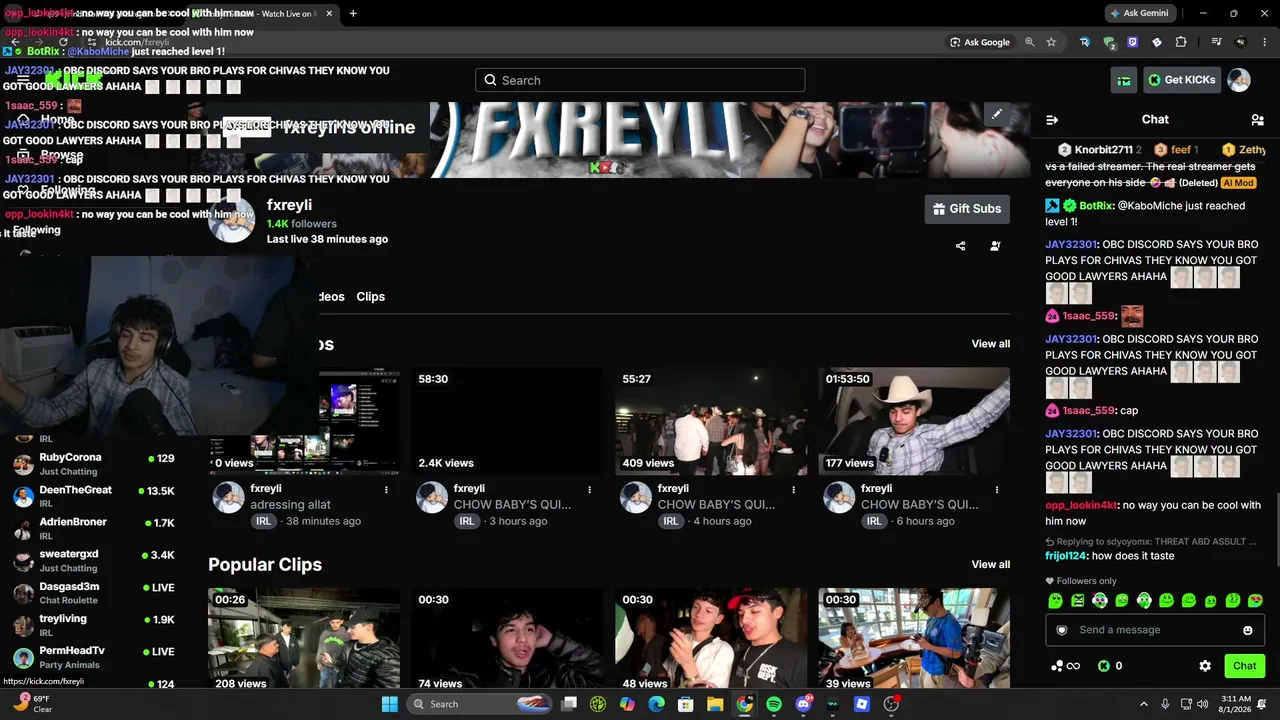Switch to the Clips tab

coord(371,297)
